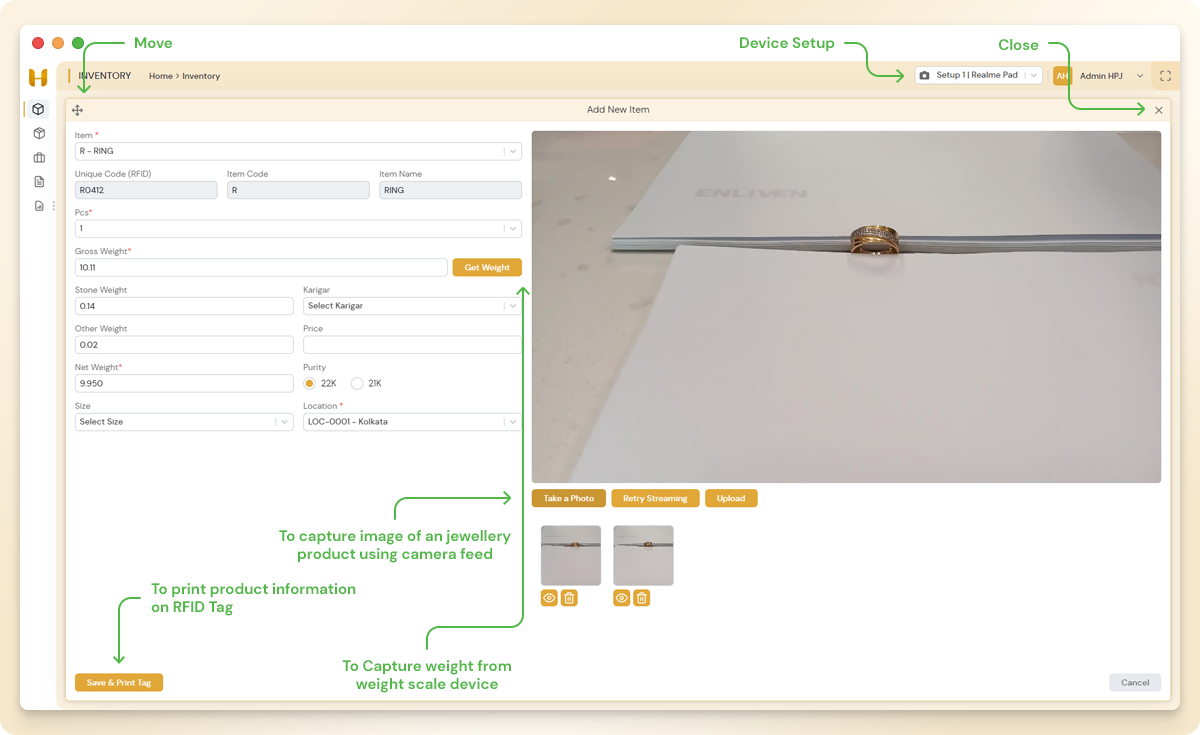
Task: Delete the second captured jewellery photo
Action: click(x=641, y=597)
